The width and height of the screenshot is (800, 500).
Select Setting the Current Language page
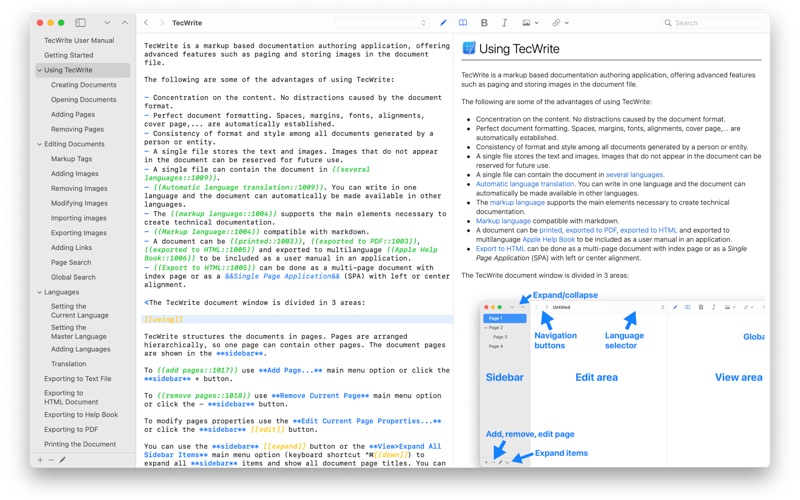tap(80, 311)
